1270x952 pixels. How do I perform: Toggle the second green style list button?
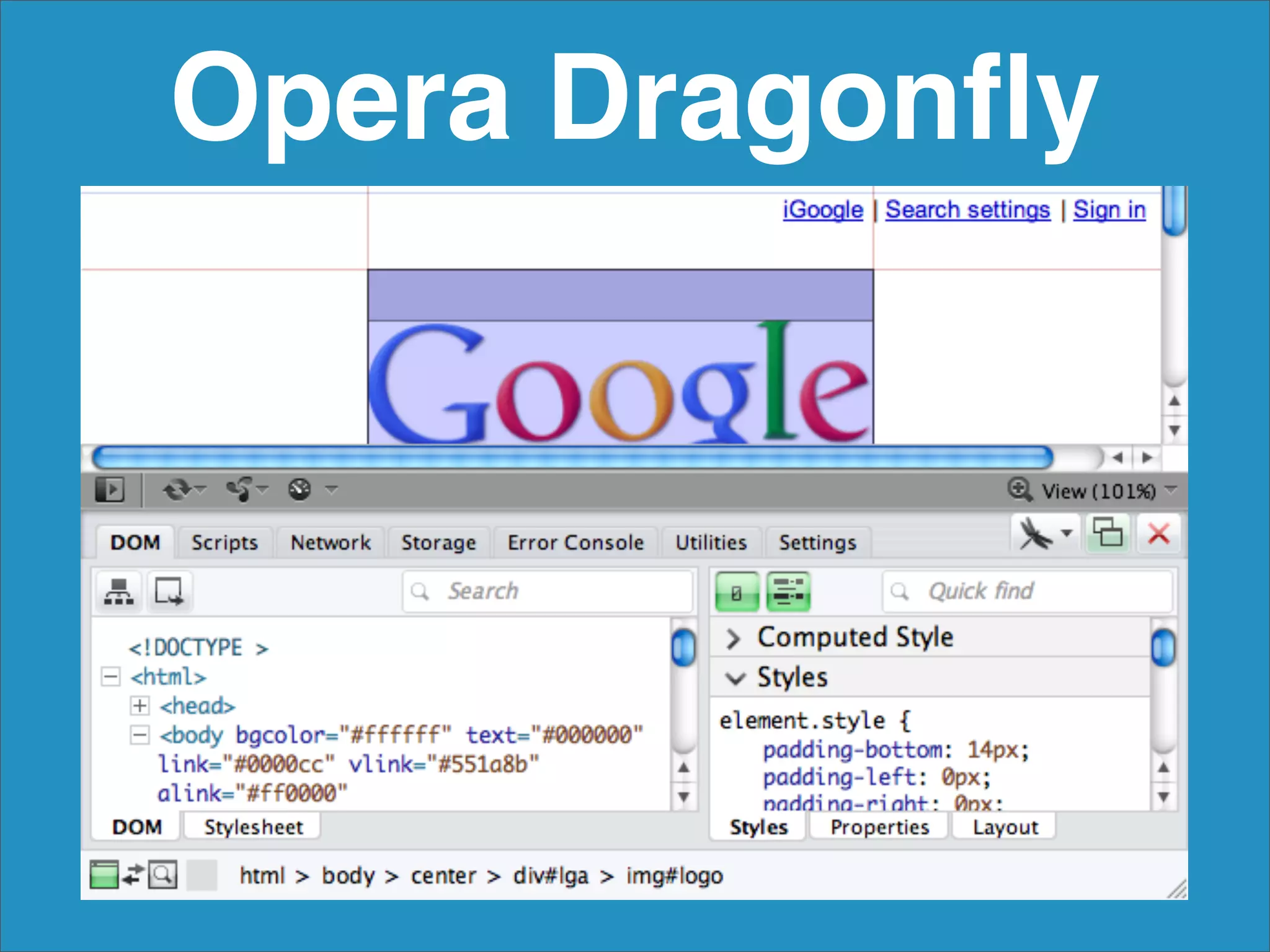788,592
